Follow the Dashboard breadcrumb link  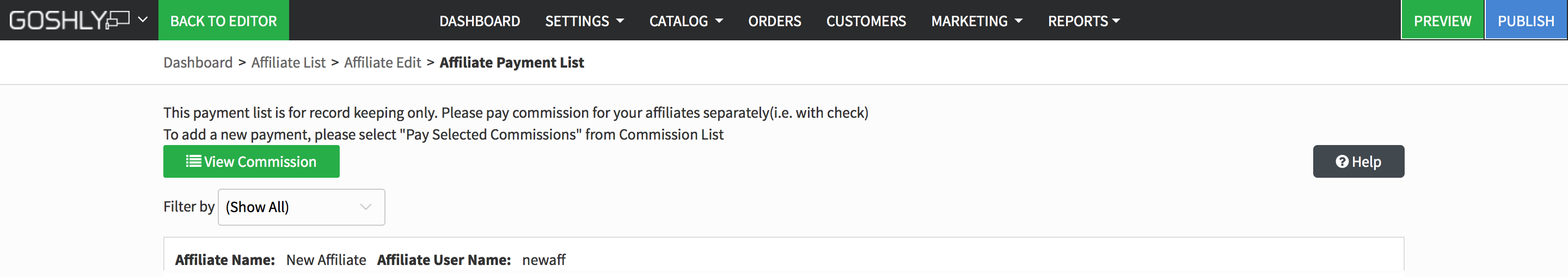point(198,62)
